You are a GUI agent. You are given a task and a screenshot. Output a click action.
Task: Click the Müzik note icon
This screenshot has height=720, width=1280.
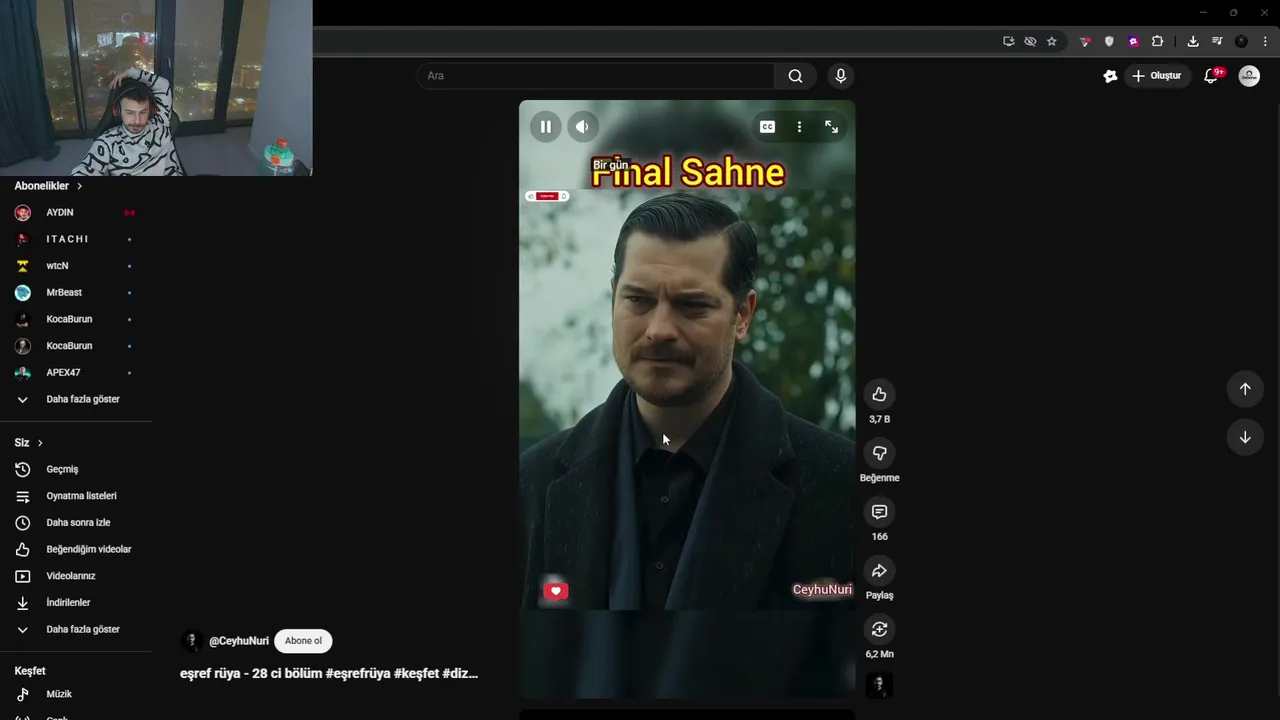click(x=23, y=694)
